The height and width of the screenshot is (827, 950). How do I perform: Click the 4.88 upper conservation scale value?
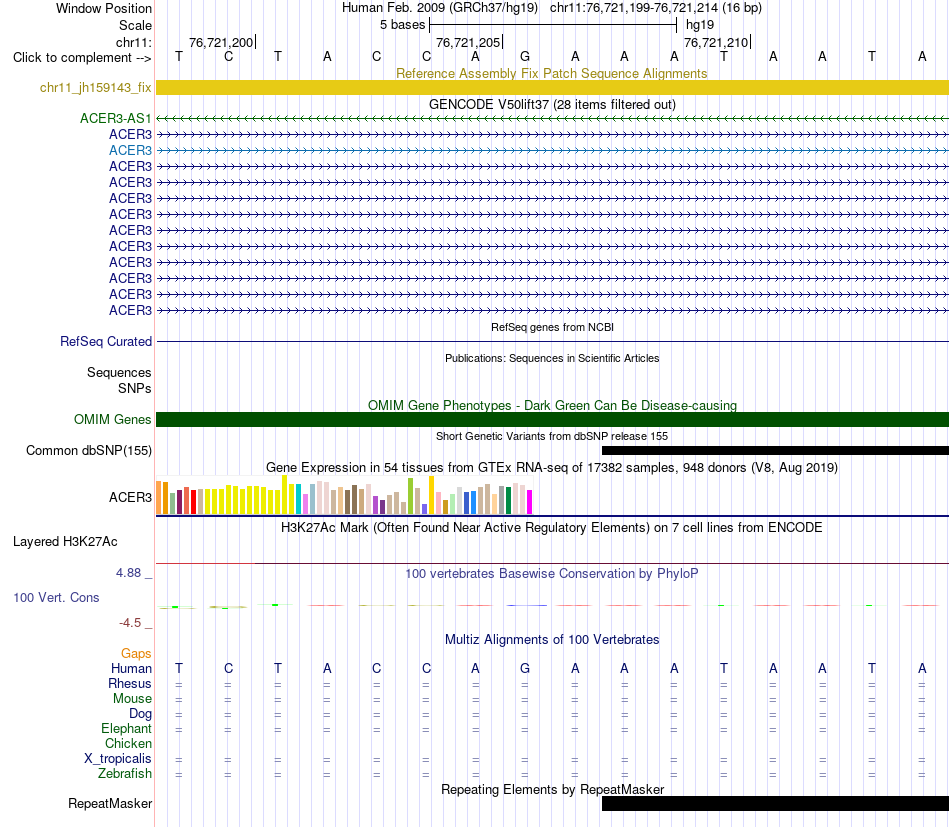[128, 573]
